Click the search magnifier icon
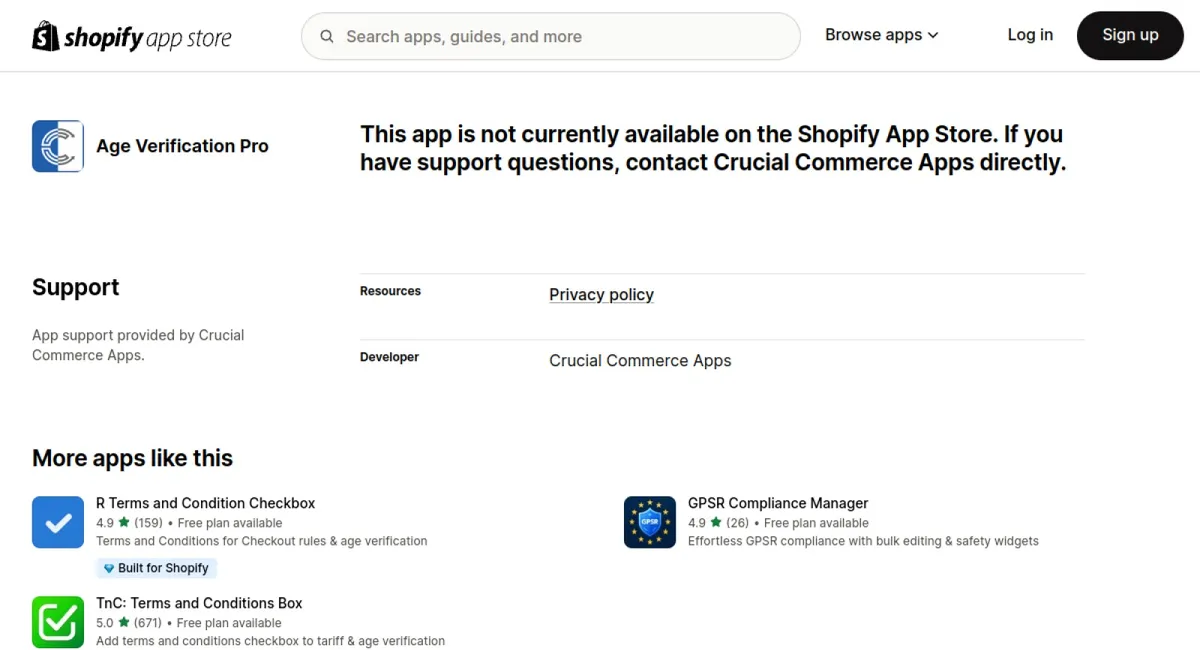This screenshot has height=650, width=1200. click(x=327, y=37)
